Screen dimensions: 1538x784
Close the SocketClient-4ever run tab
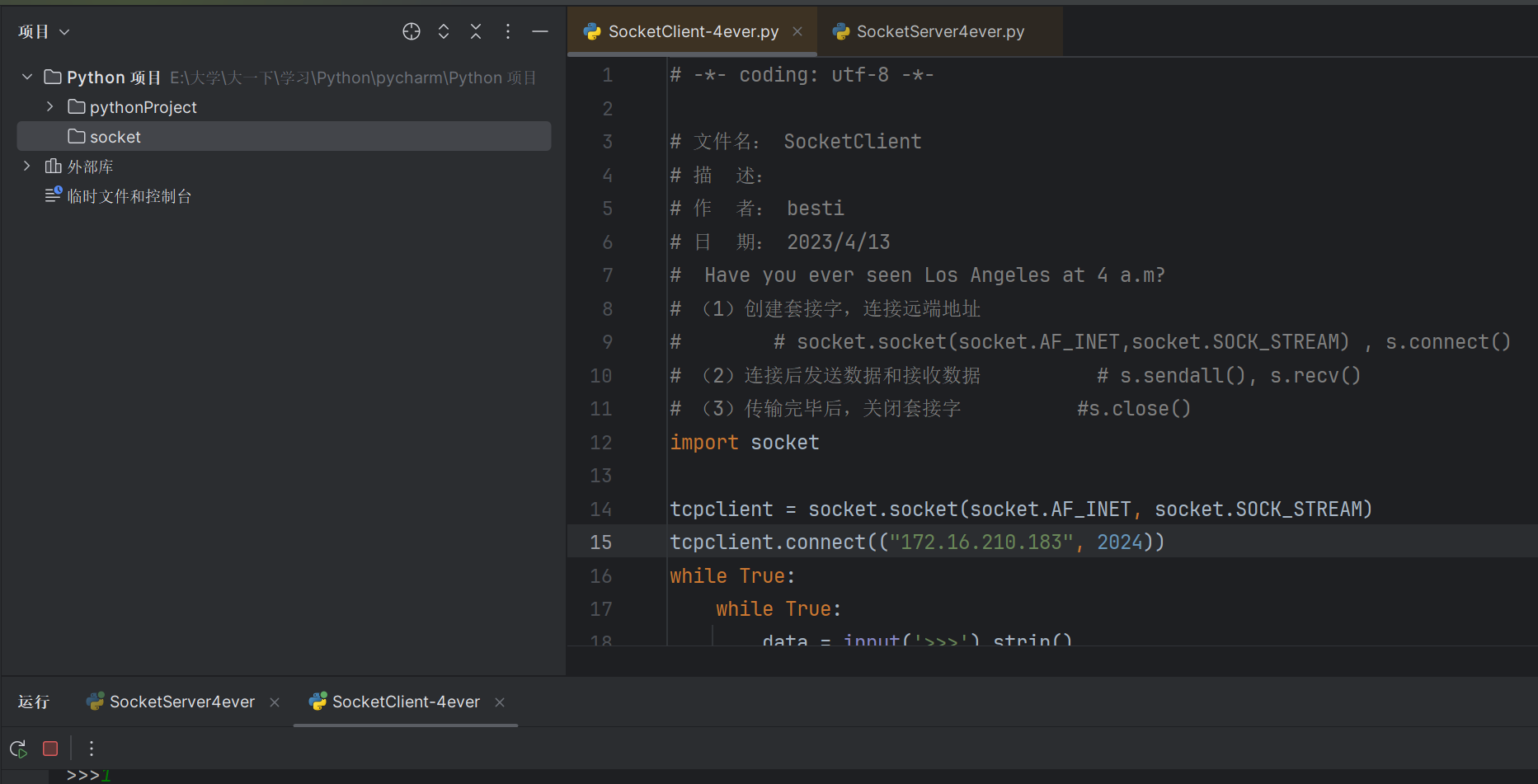[500, 702]
